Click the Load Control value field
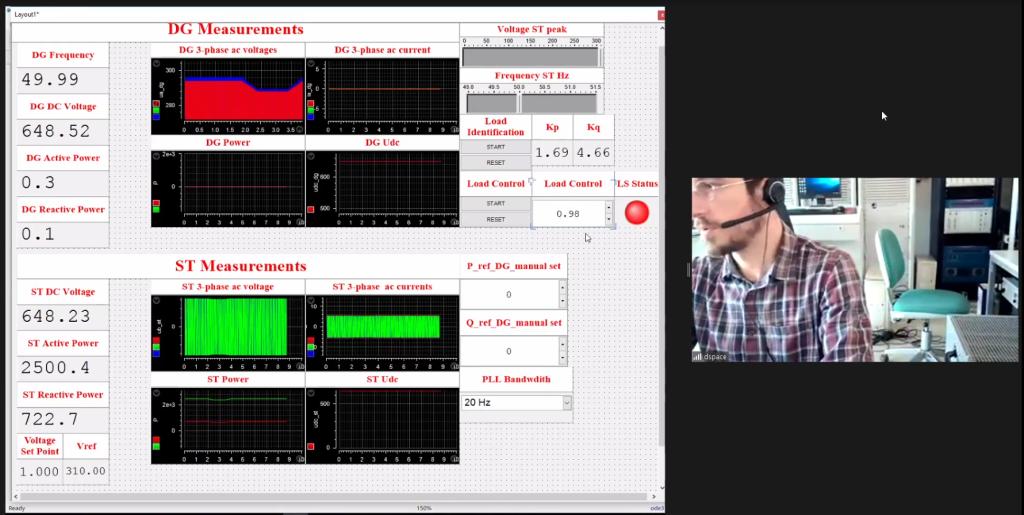1024x515 pixels. coord(568,213)
